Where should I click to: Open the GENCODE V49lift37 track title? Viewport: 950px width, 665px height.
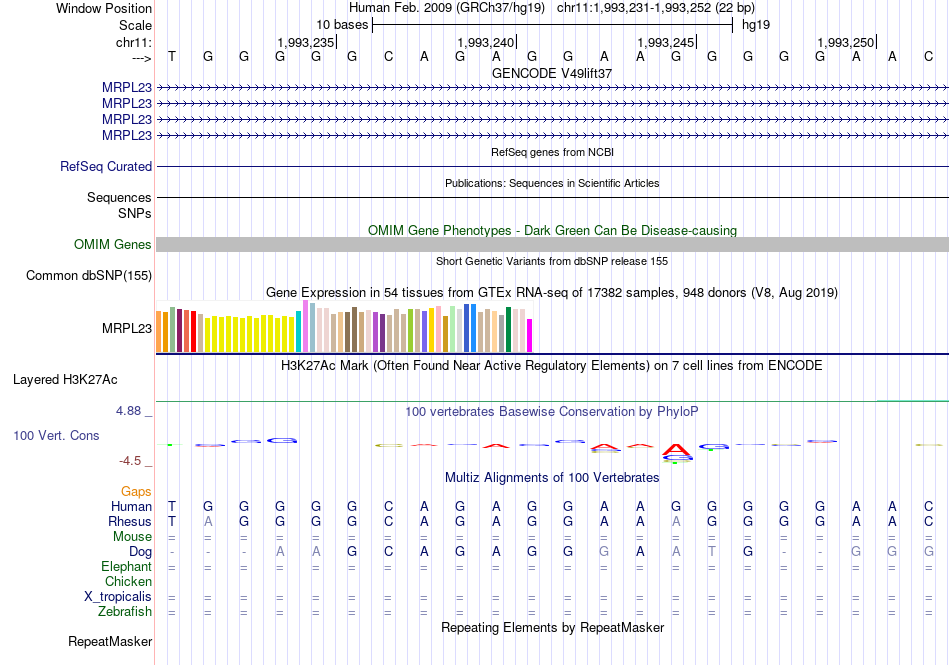(551, 73)
